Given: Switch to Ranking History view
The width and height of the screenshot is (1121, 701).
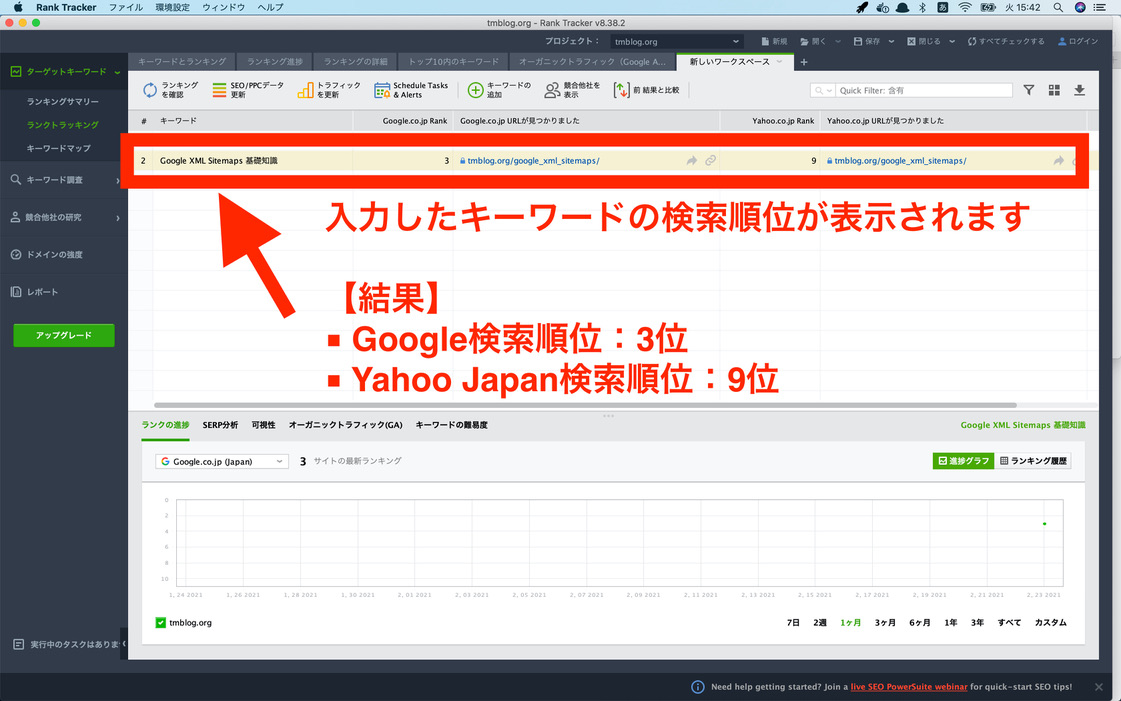Looking at the screenshot, I should pos(1033,461).
